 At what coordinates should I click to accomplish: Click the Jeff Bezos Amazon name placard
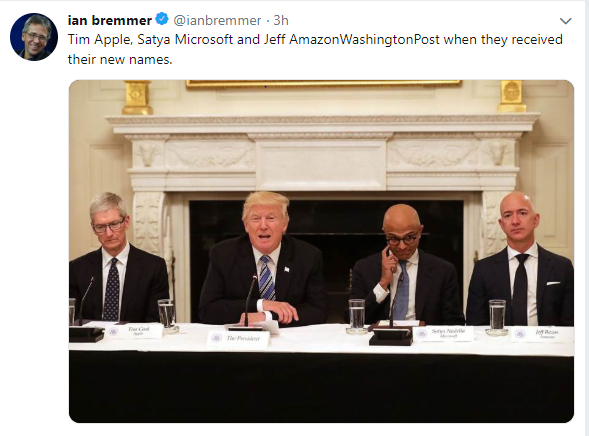click(542, 334)
